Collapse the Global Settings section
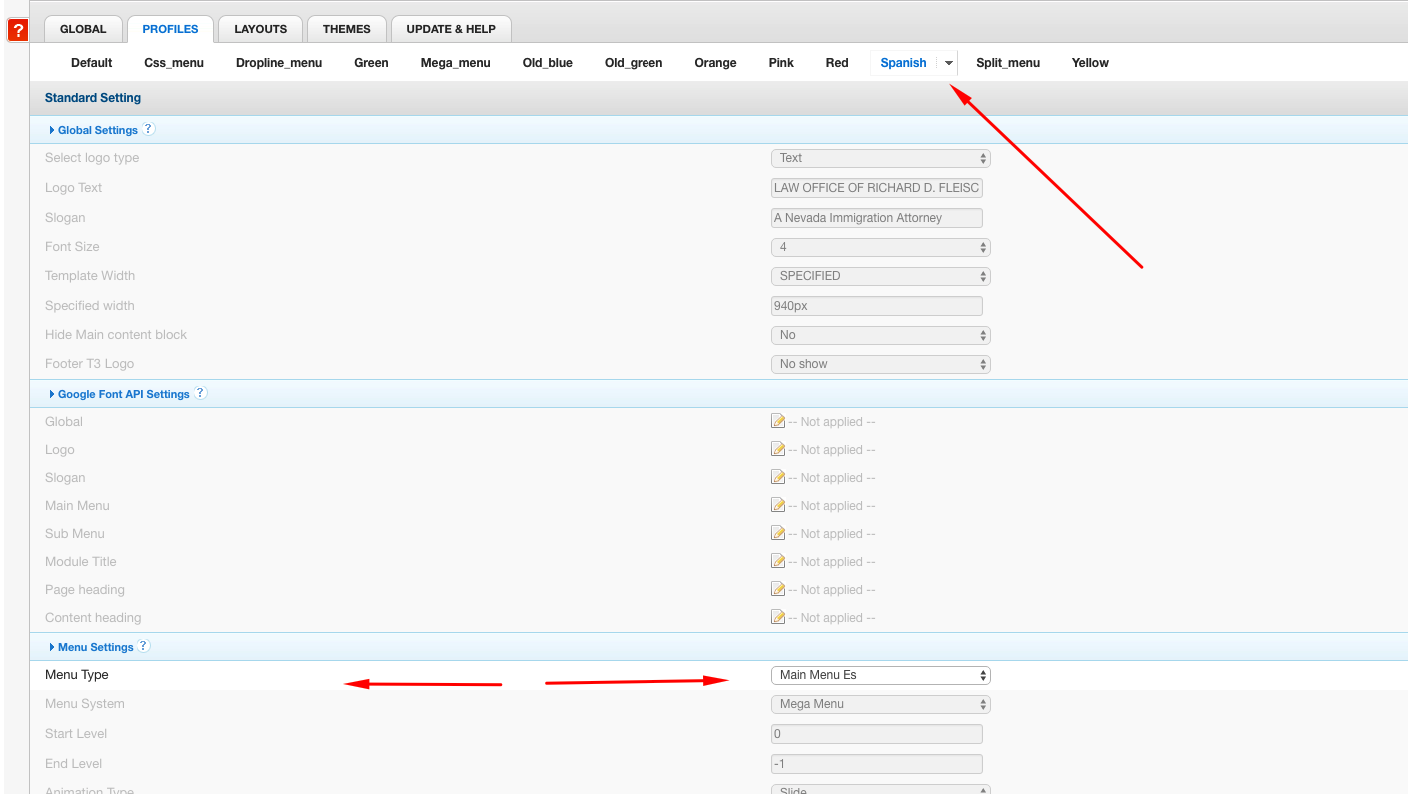Screen dimensions: 1408x794 click(93, 130)
